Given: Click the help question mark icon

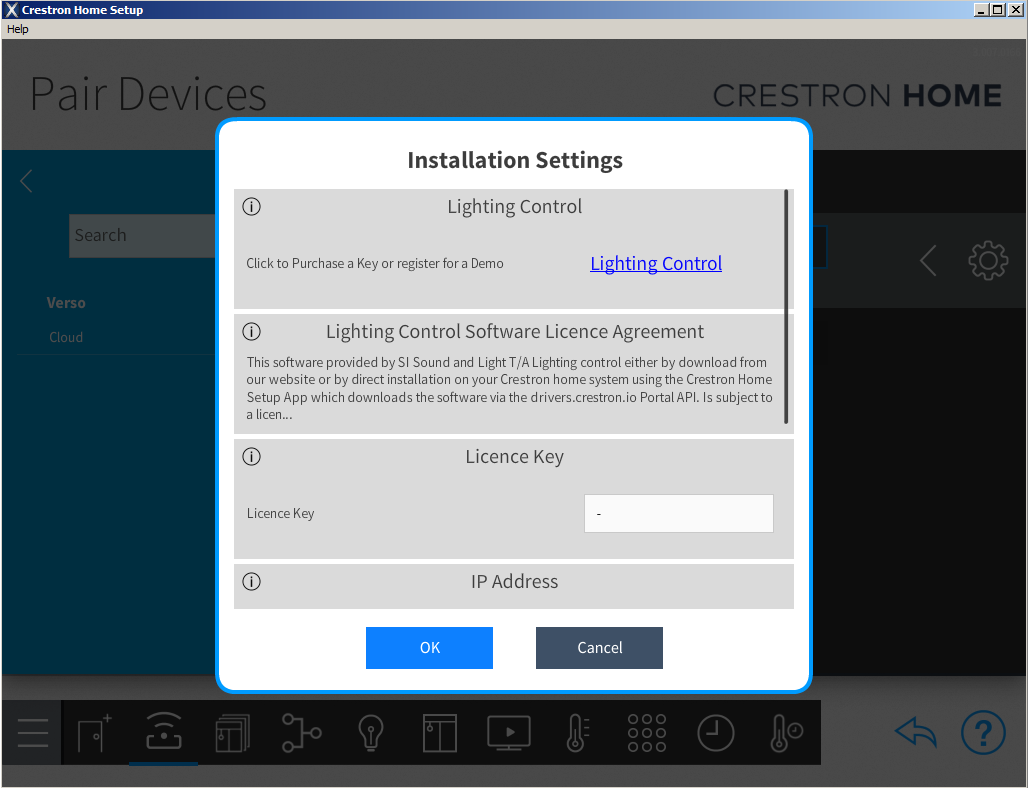Looking at the screenshot, I should (x=983, y=732).
